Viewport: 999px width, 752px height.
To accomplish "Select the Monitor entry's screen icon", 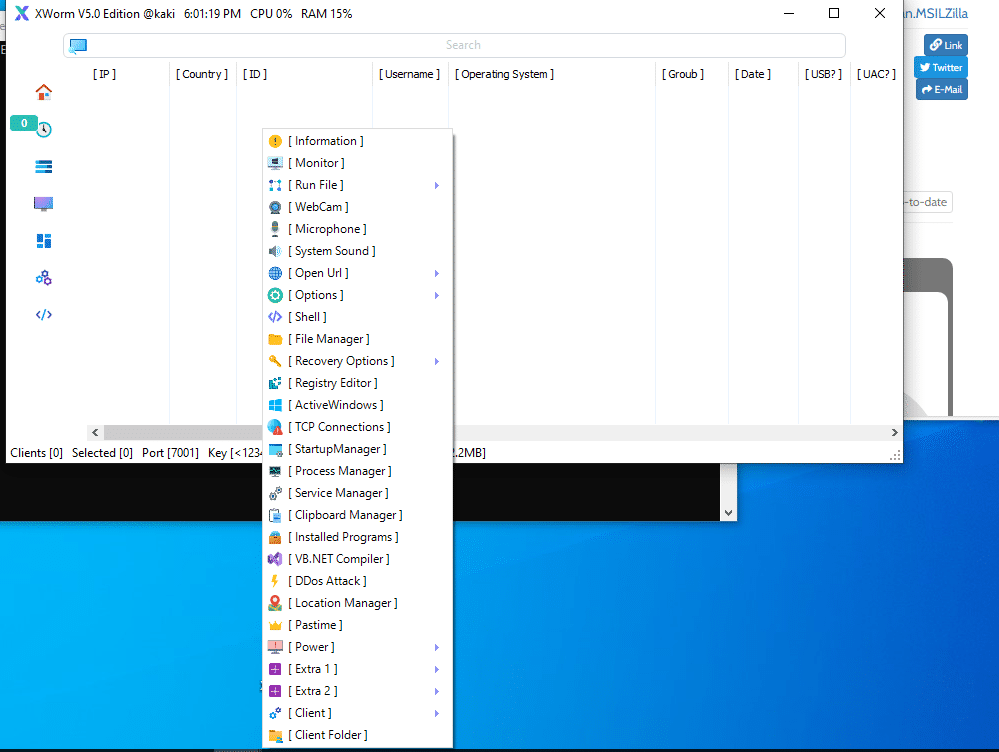I will (275, 163).
